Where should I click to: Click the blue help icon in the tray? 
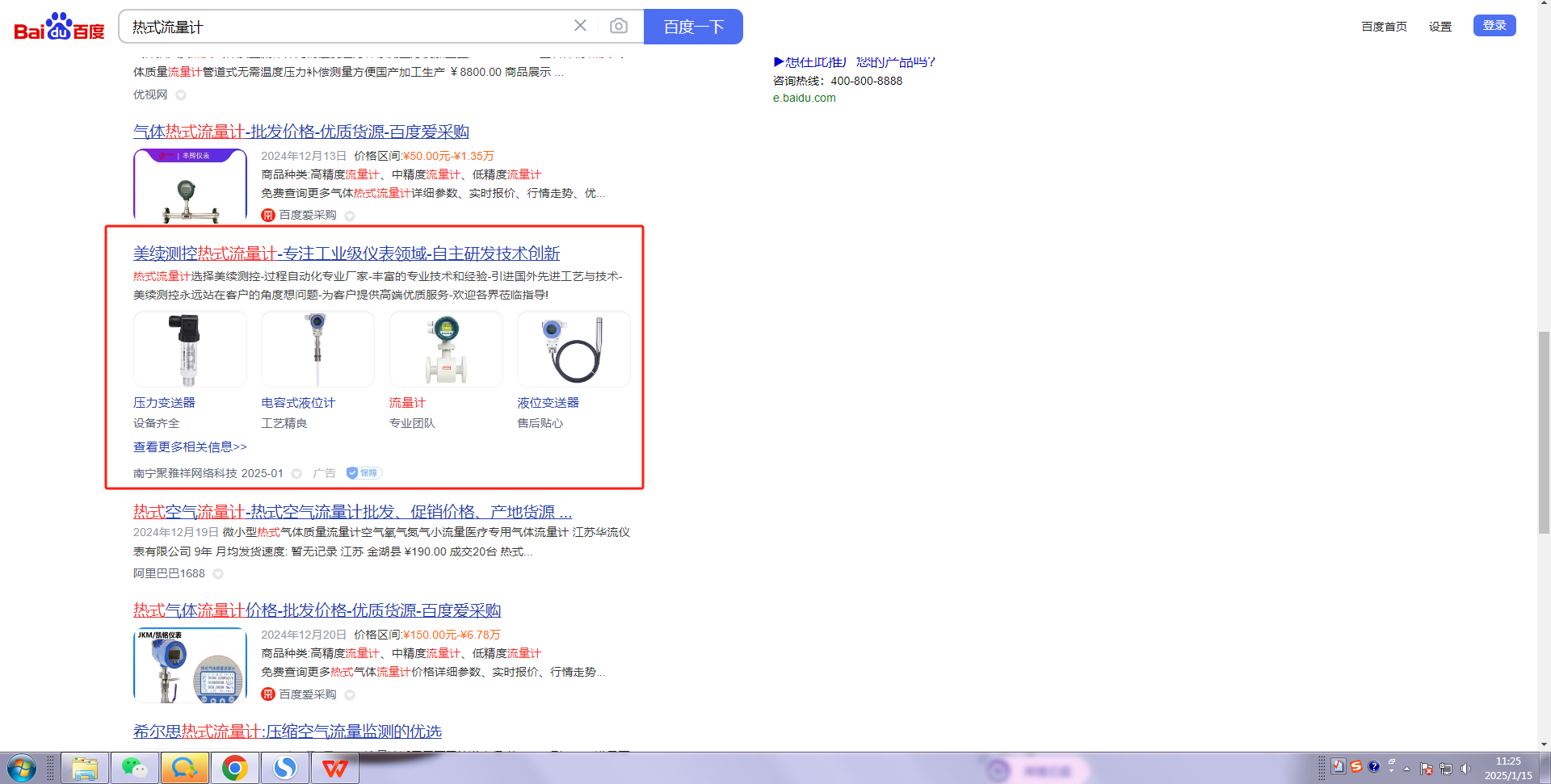[1373, 766]
